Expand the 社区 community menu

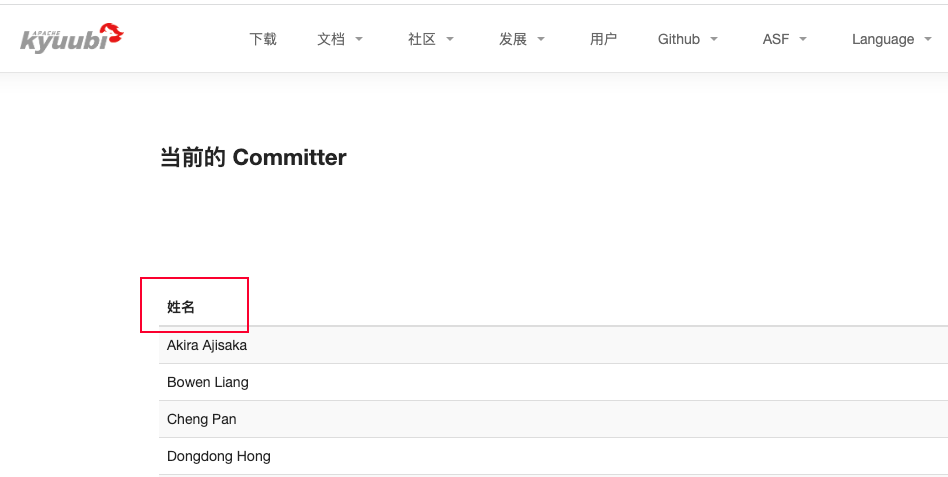pyautogui.click(x=430, y=39)
